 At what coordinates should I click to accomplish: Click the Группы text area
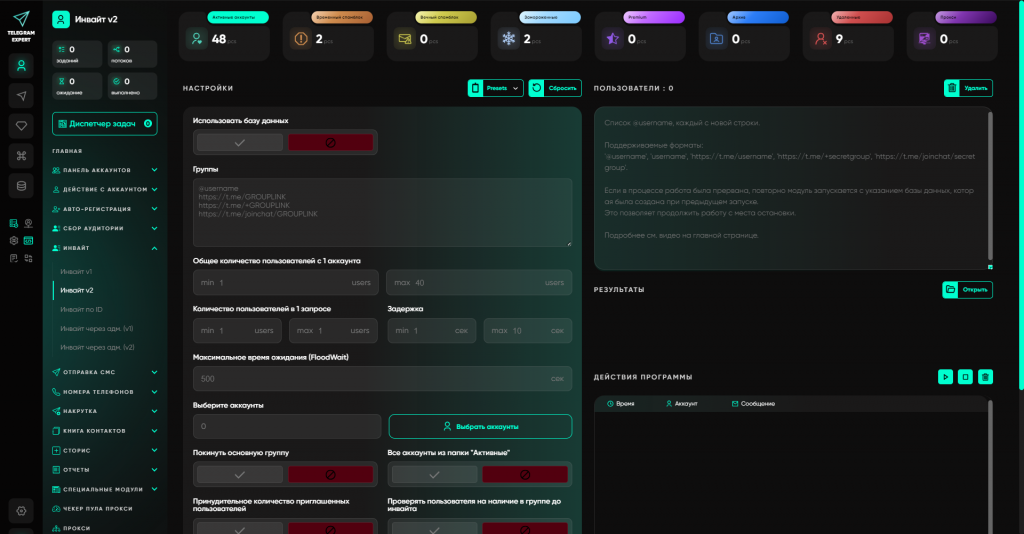382,212
